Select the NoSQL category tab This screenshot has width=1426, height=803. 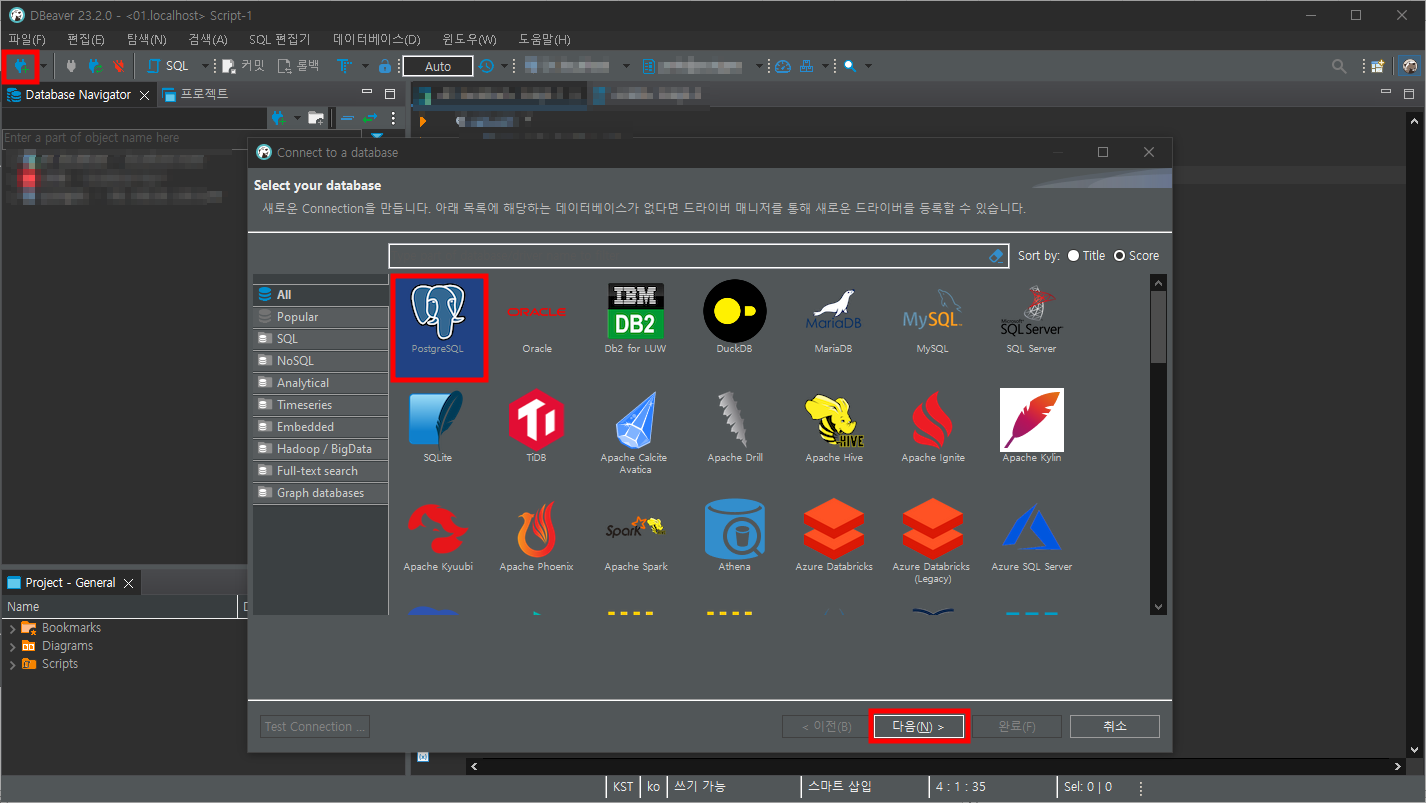320,361
